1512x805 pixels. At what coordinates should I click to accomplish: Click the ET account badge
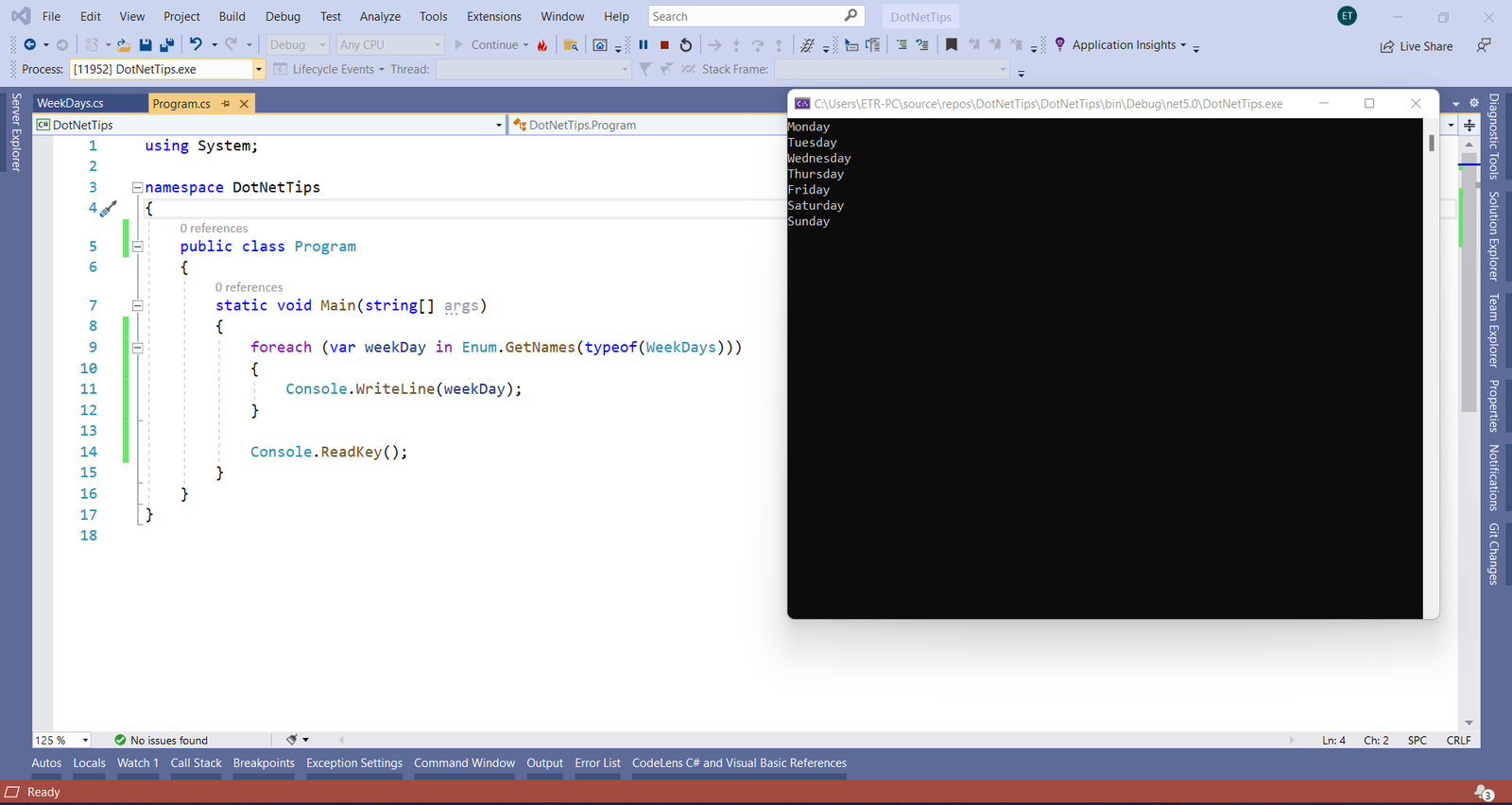(1348, 16)
